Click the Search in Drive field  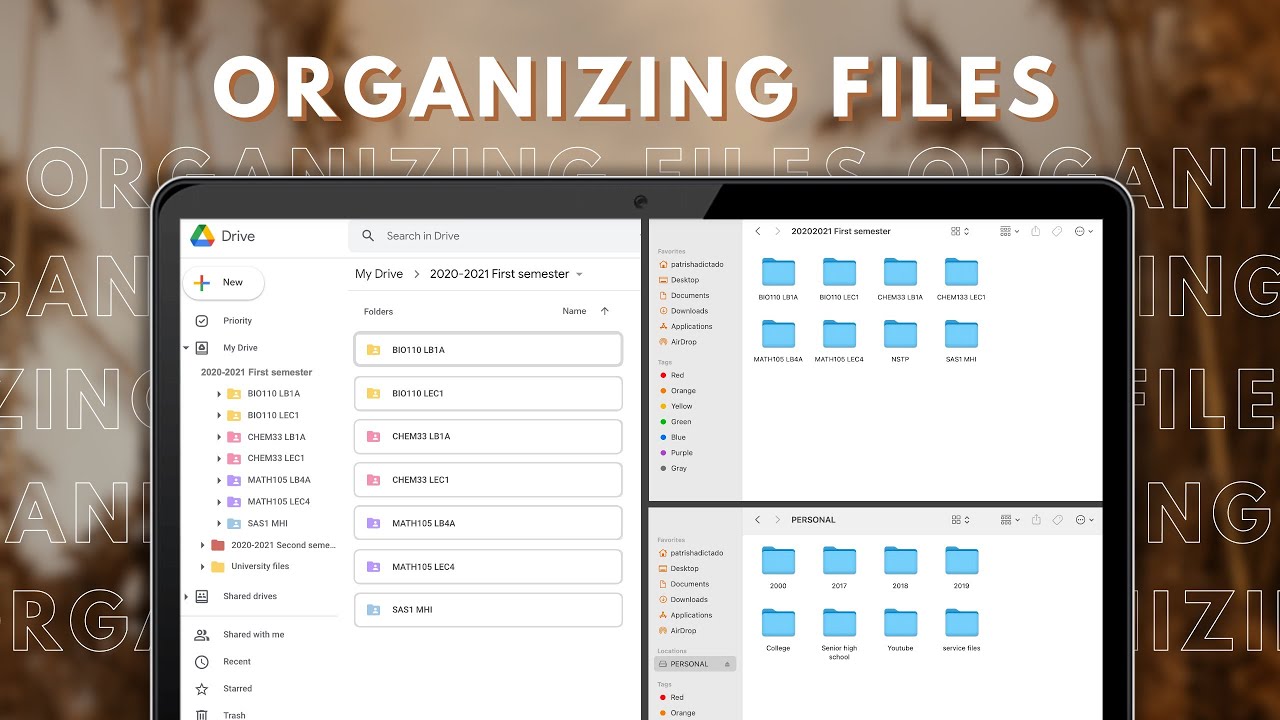[x=494, y=236]
